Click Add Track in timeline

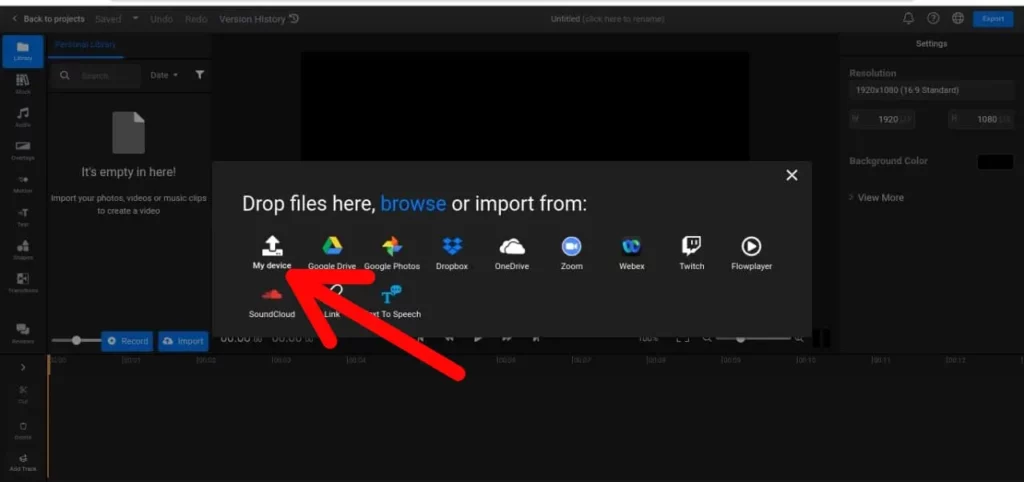(23, 462)
